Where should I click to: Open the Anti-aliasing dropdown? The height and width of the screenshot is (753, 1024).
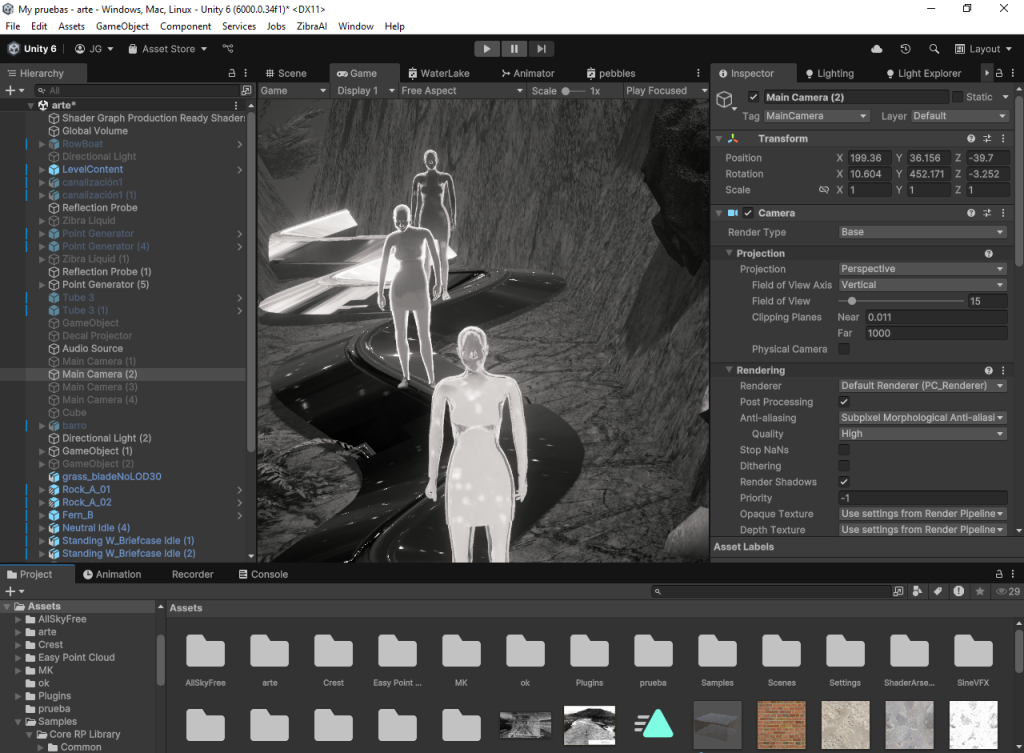(x=922, y=418)
